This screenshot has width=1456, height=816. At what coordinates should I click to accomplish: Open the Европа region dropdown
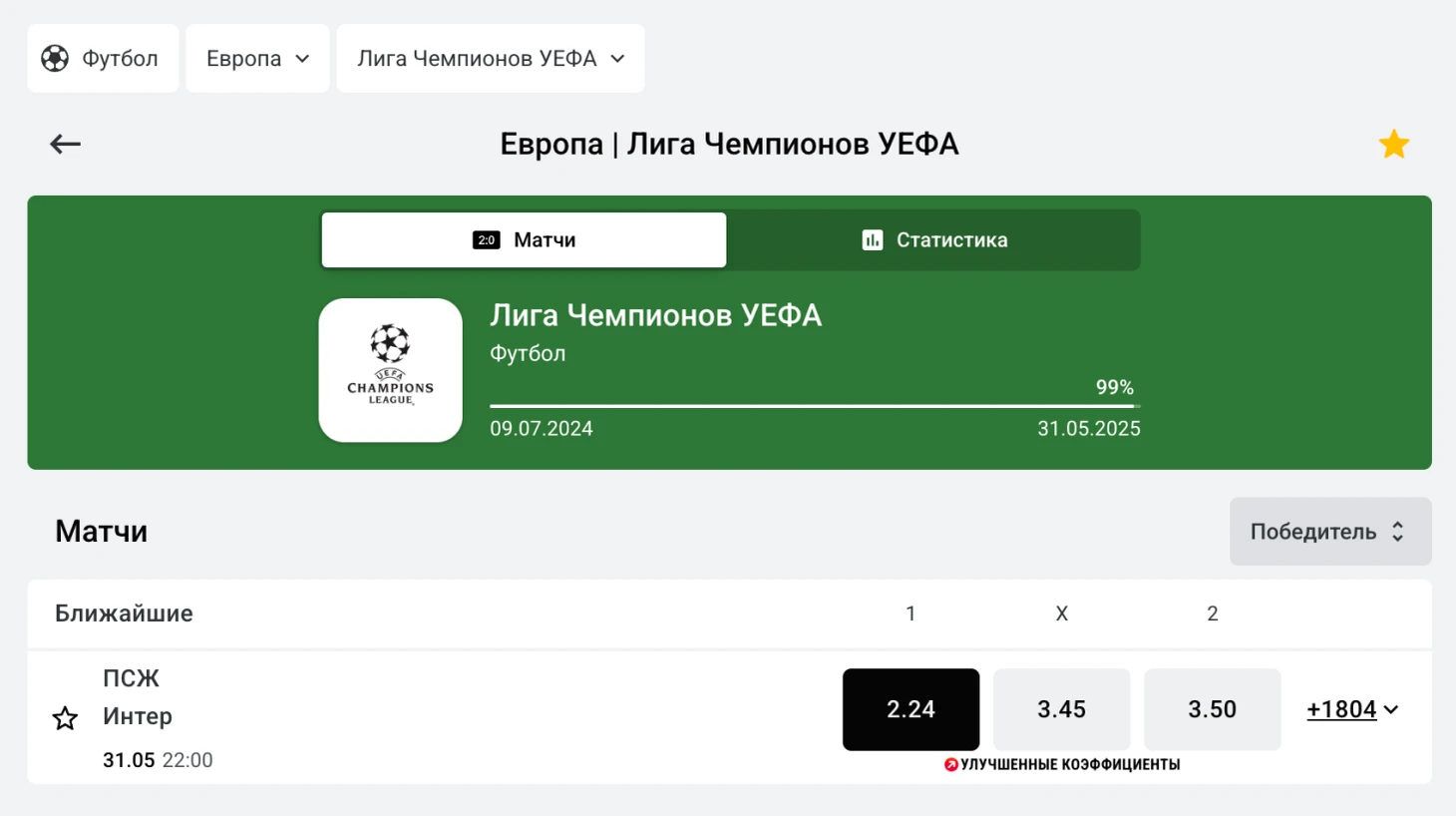(x=257, y=59)
